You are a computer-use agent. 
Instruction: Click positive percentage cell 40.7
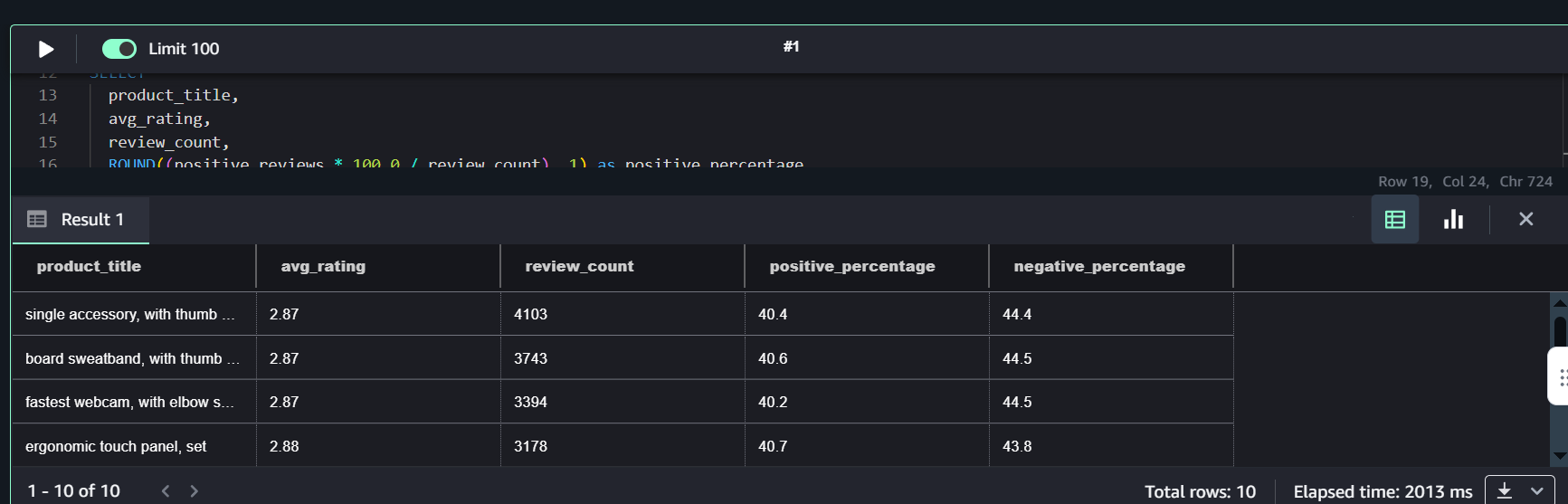click(x=867, y=446)
